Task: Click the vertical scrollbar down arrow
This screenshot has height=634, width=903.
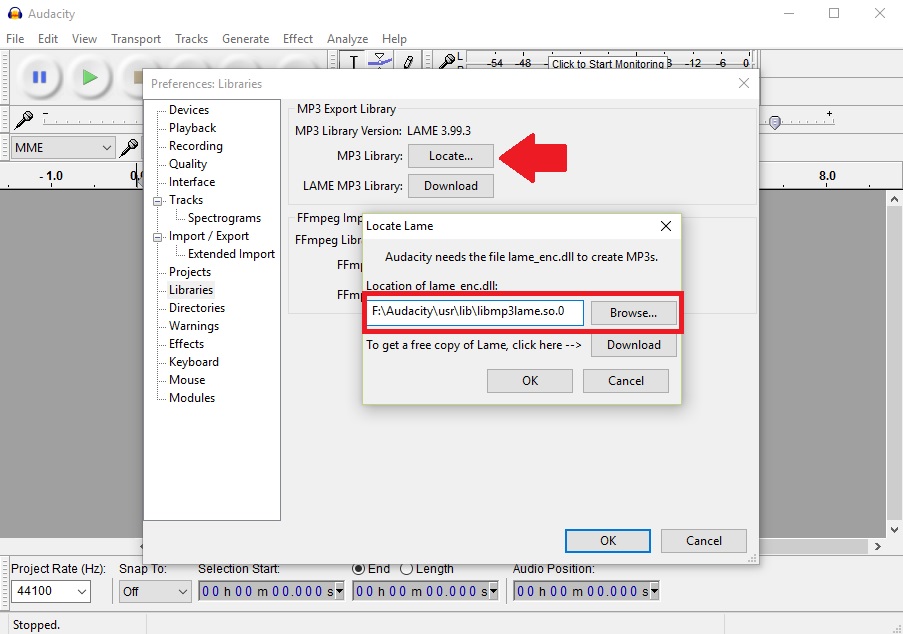Action: [x=894, y=530]
